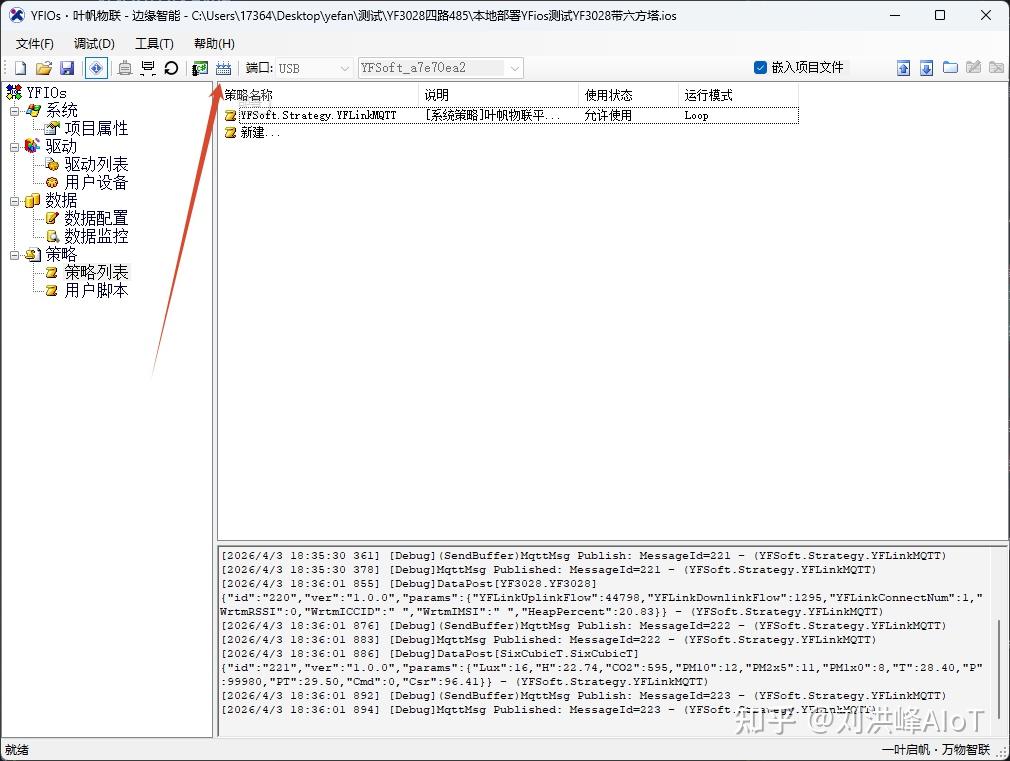The height and width of the screenshot is (761, 1010).
Task: Open the 文件(F) menu
Action: pyautogui.click(x=35, y=43)
